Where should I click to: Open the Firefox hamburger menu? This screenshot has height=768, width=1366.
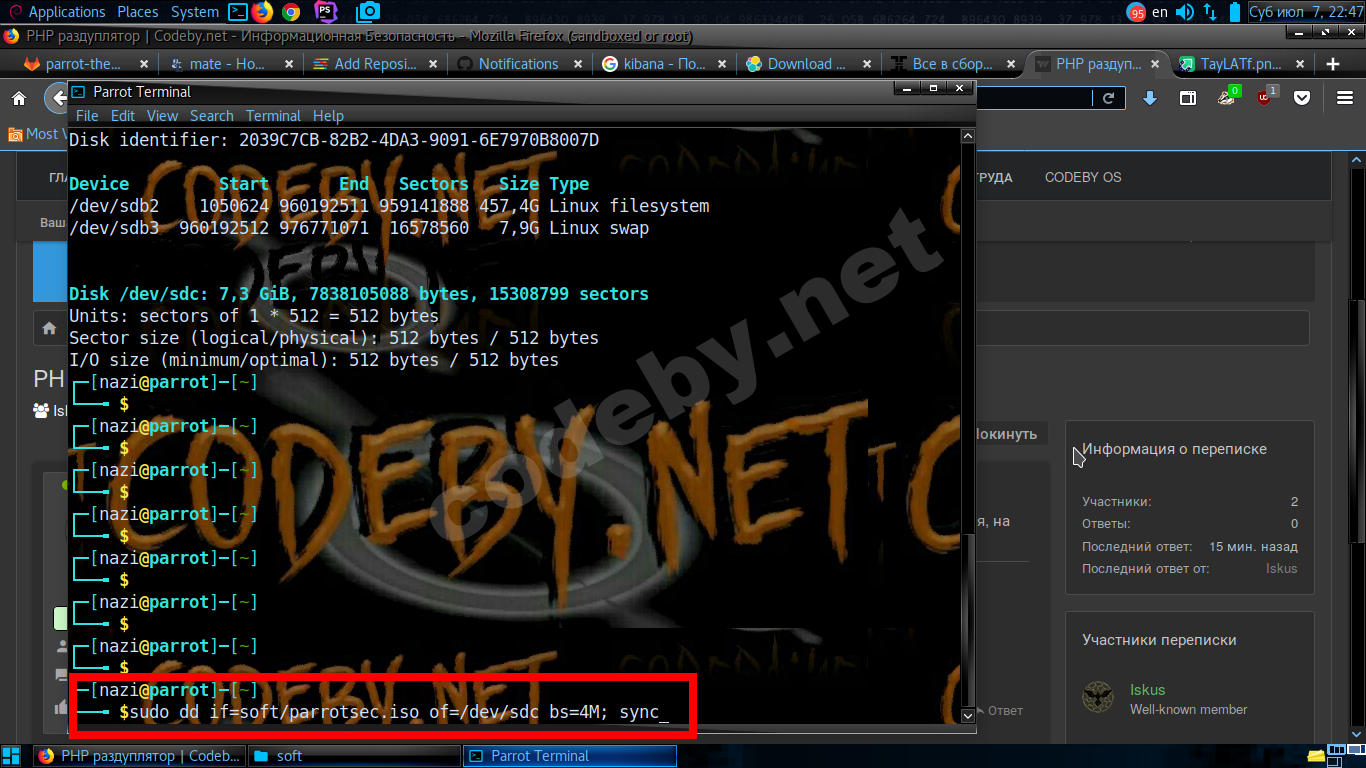point(1344,98)
